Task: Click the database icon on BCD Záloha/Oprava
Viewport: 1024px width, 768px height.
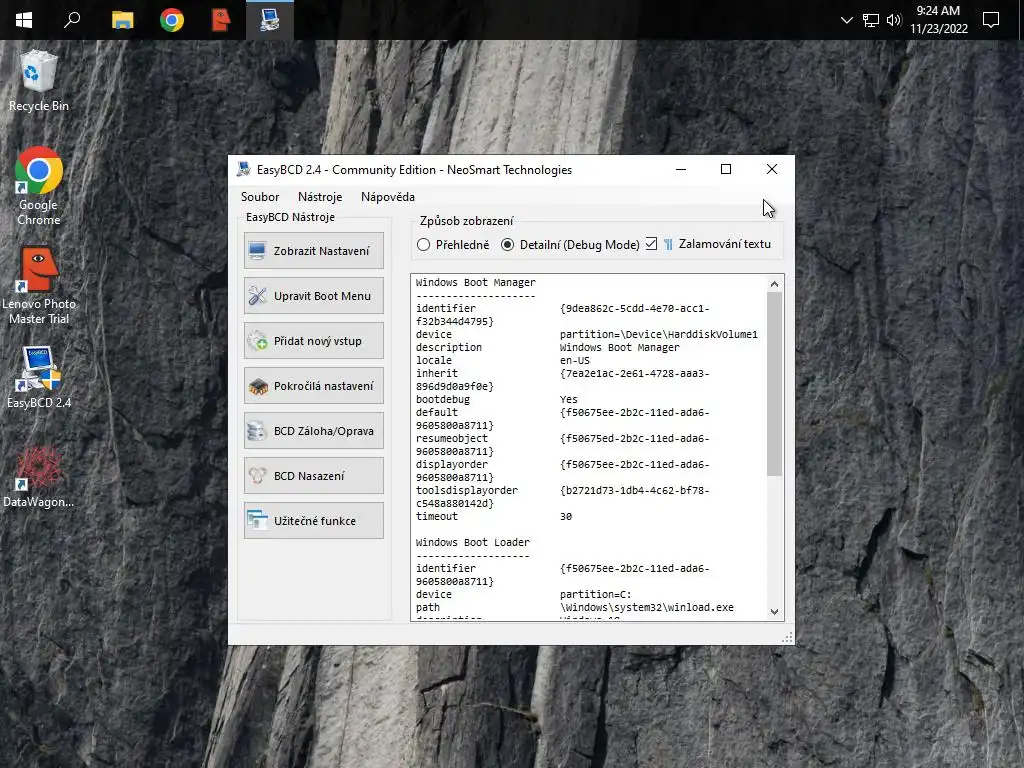Action: tap(257, 431)
